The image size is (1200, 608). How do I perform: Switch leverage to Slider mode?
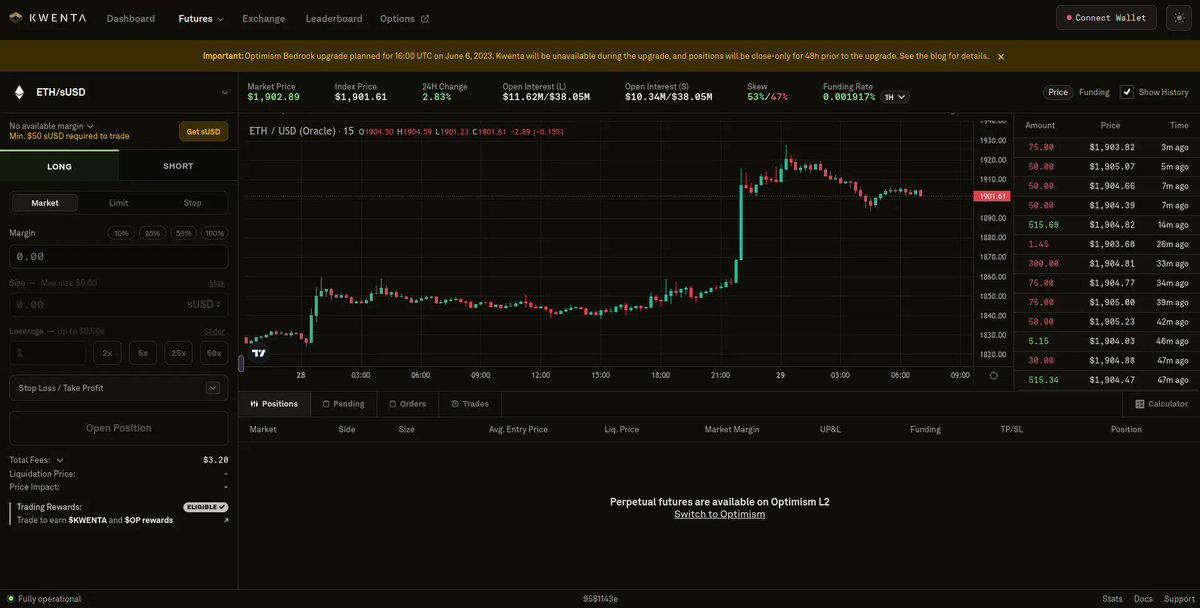[214, 331]
